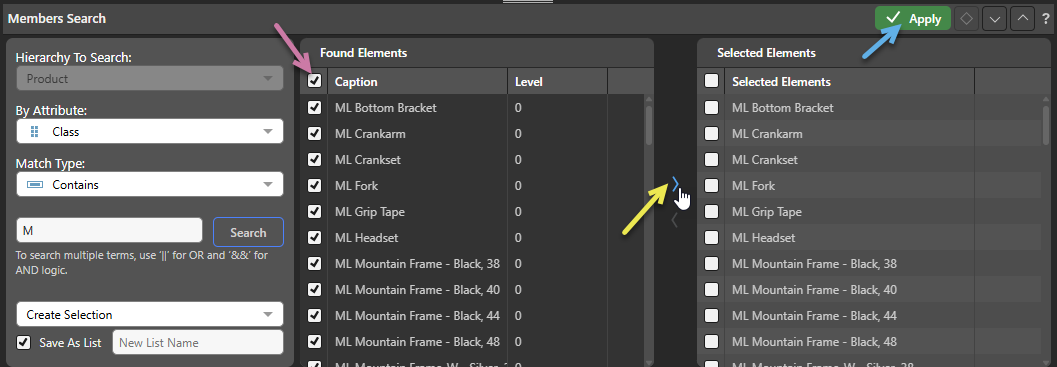This screenshot has width=1057, height=367.
Task: Check ML Fork in Selected Elements
Action: tap(711, 186)
